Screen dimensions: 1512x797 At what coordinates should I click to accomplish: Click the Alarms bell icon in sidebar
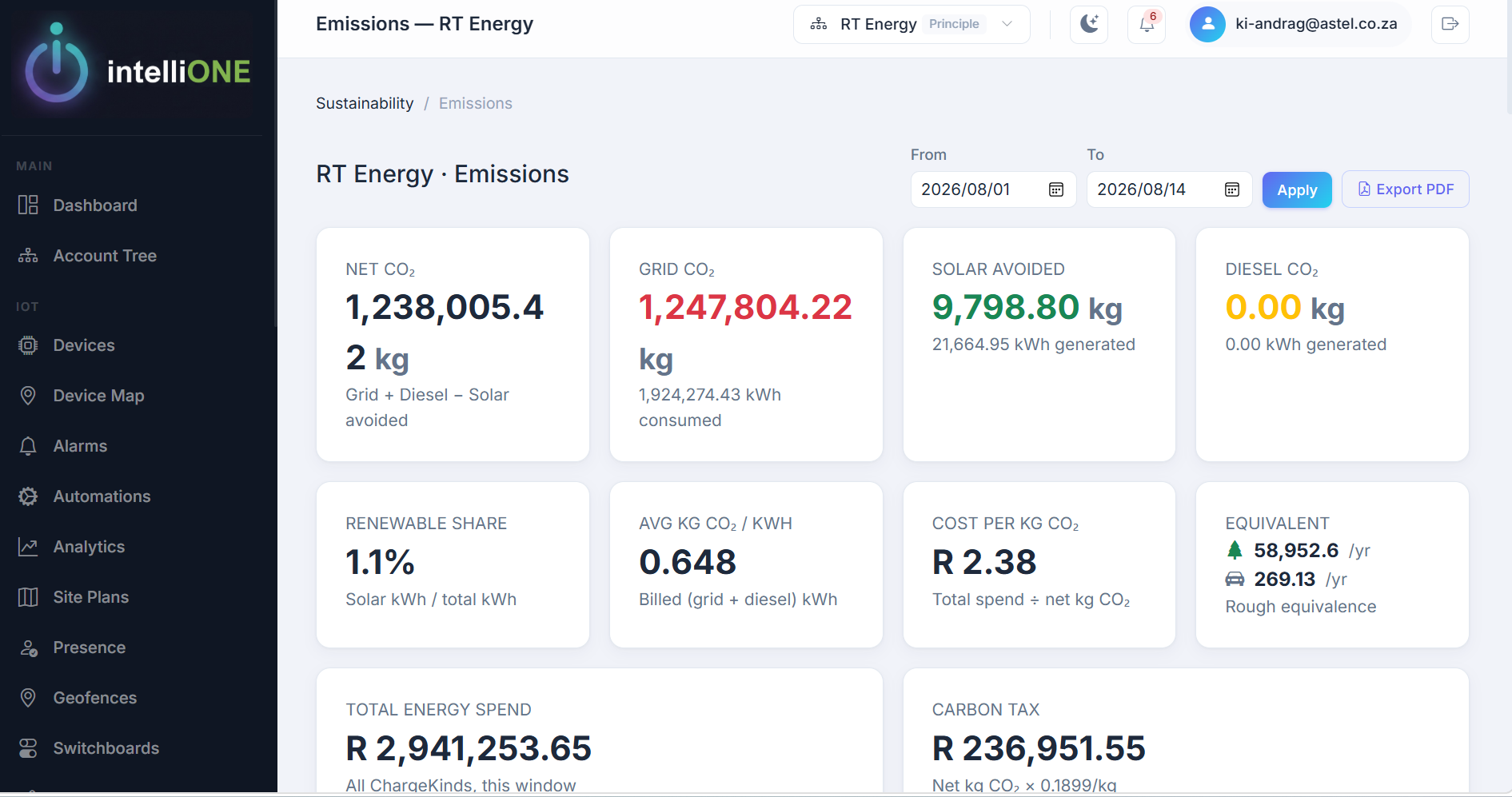pos(28,446)
